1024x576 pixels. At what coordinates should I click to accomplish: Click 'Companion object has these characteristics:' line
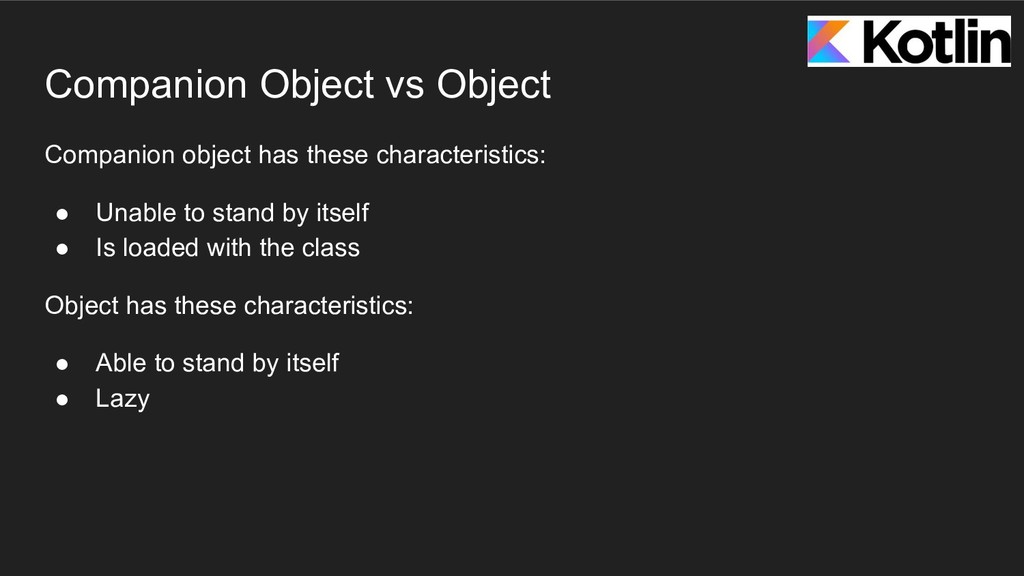pos(295,157)
